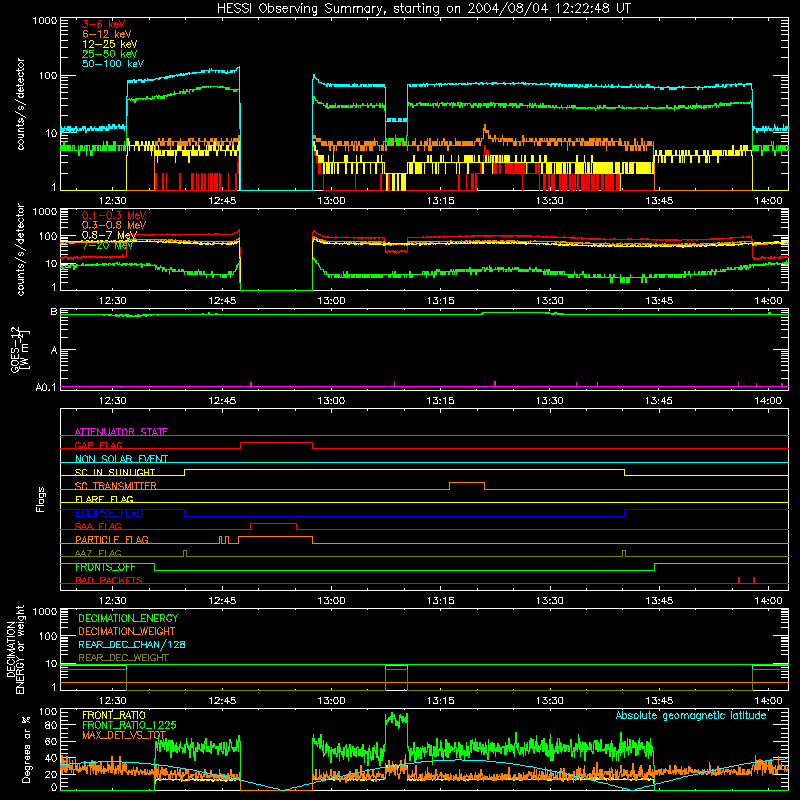Click the raised SAA_FLAG step segment
Screen dimensions: 800x800
273,523
